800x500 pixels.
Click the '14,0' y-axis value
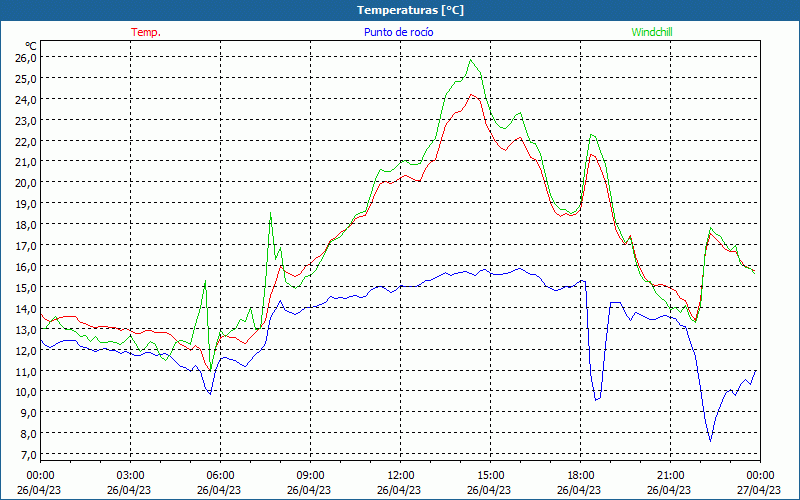pyautogui.click(x=26, y=308)
